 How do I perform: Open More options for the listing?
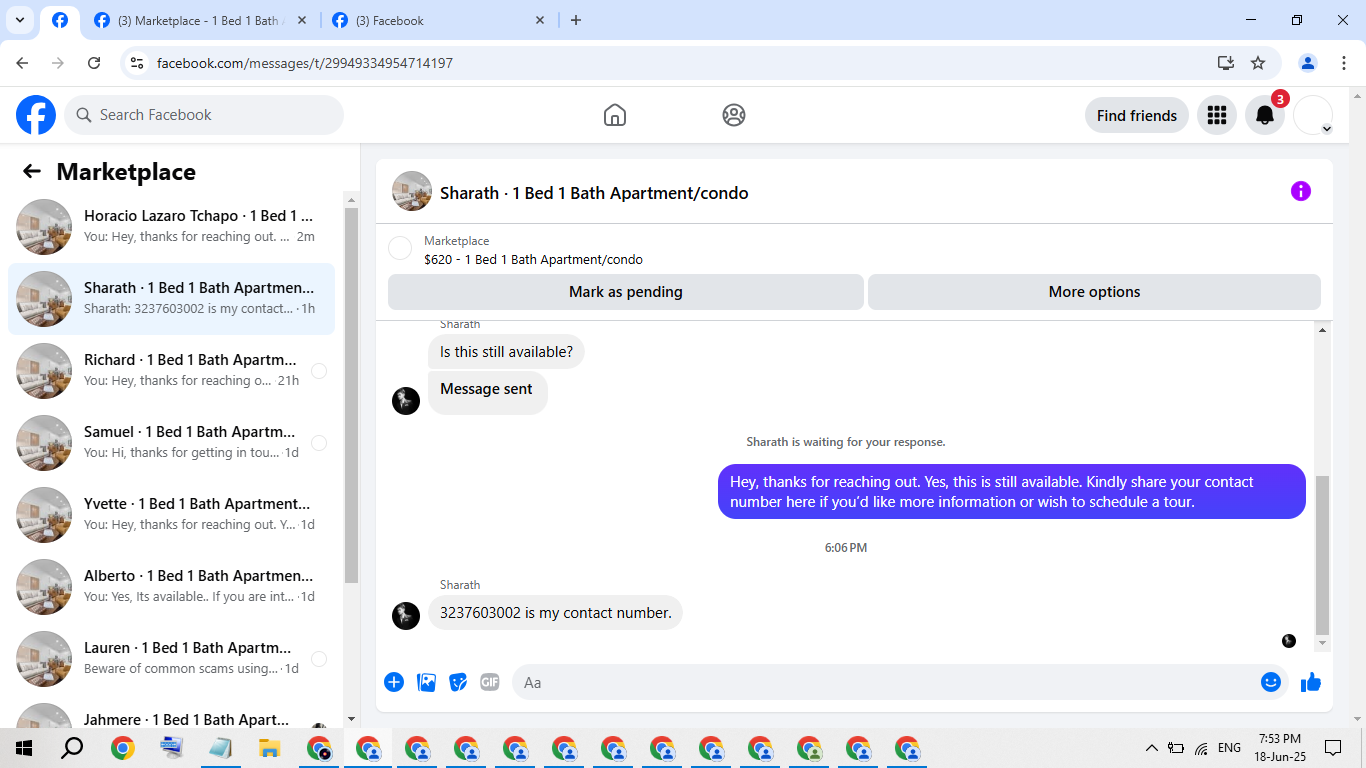1094,292
